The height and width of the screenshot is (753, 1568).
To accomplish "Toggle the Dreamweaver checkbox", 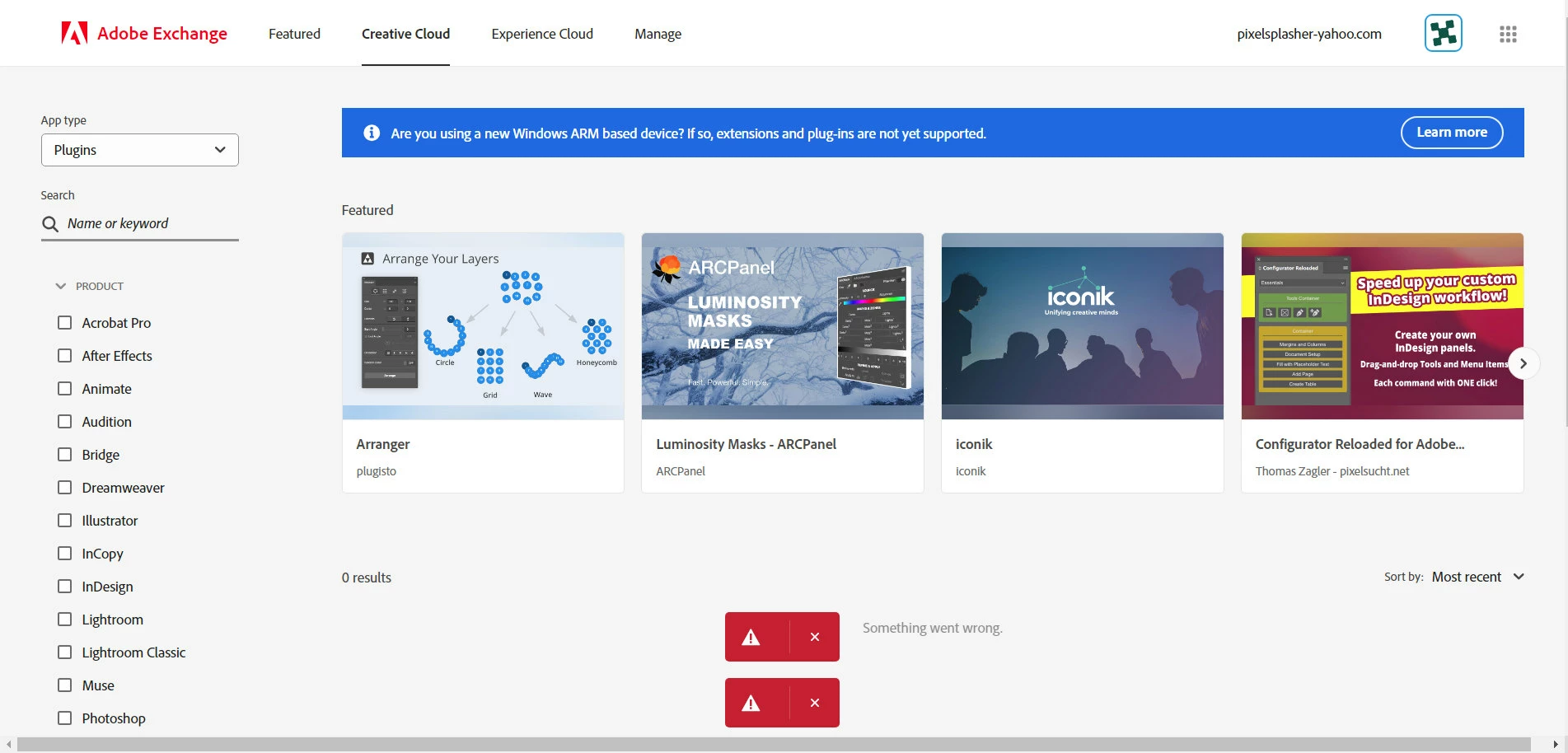I will (x=64, y=487).
